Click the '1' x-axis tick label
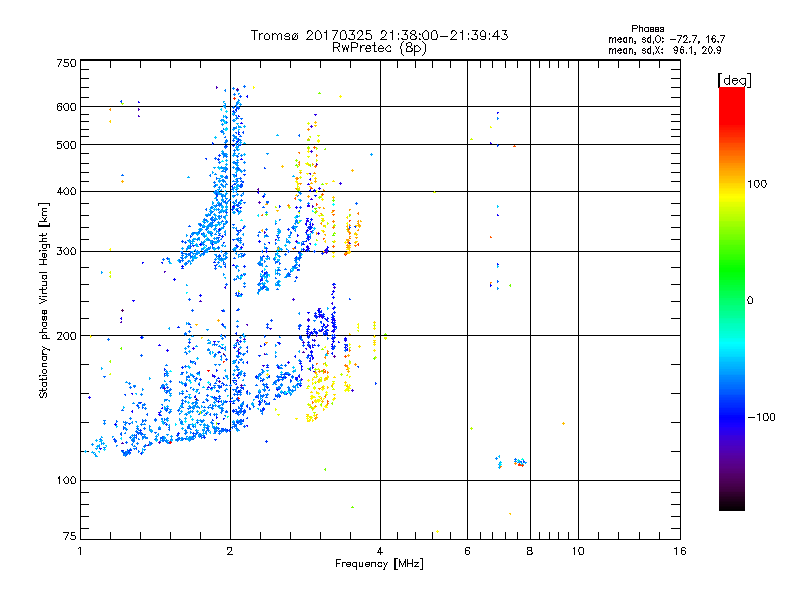 (80, 551)
